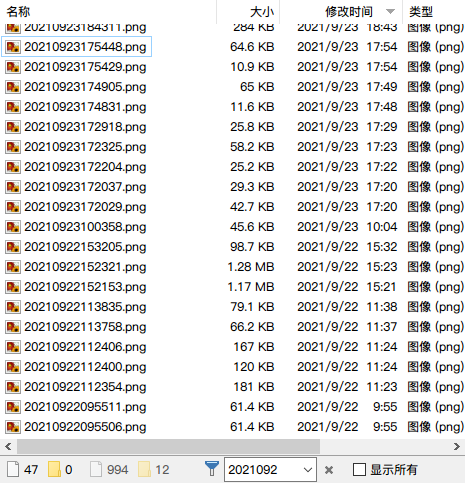465x483 pixels.
Task: Click the 类型 column header
Action: tap(421, 12)
